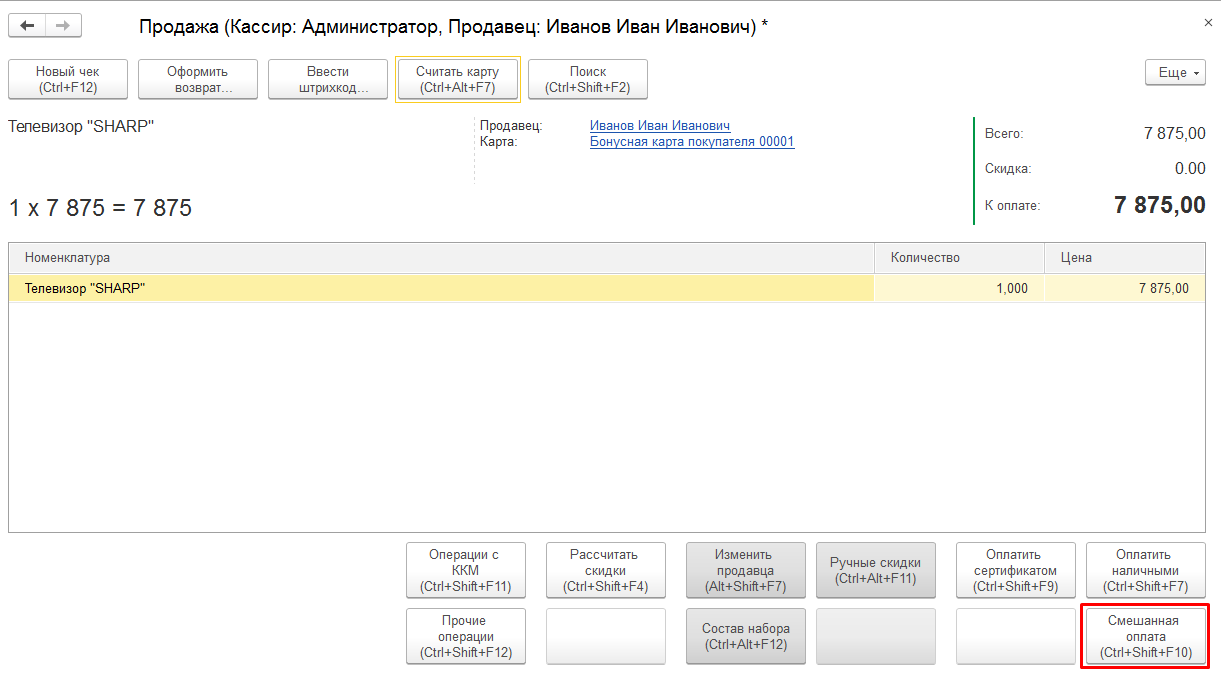Image resolution: width=1221 pixels, height=673 pixels.
Task: Edit the quantity cell 1,000
Action: point(960,289)
